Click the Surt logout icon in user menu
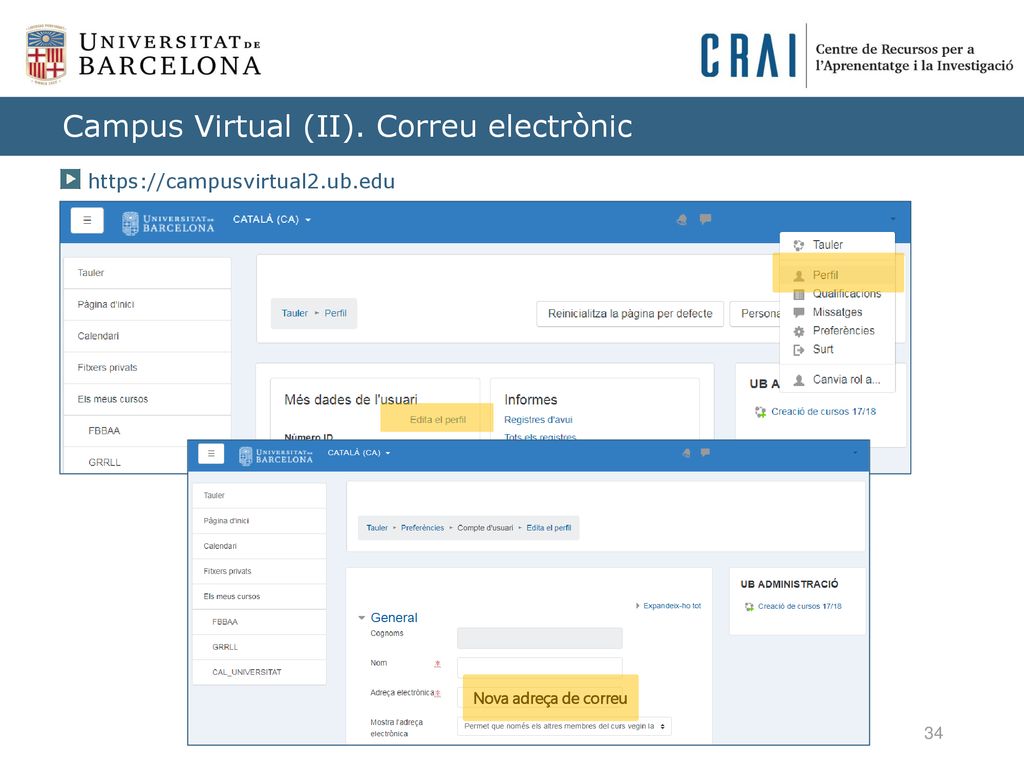 [x=798, y=350]
